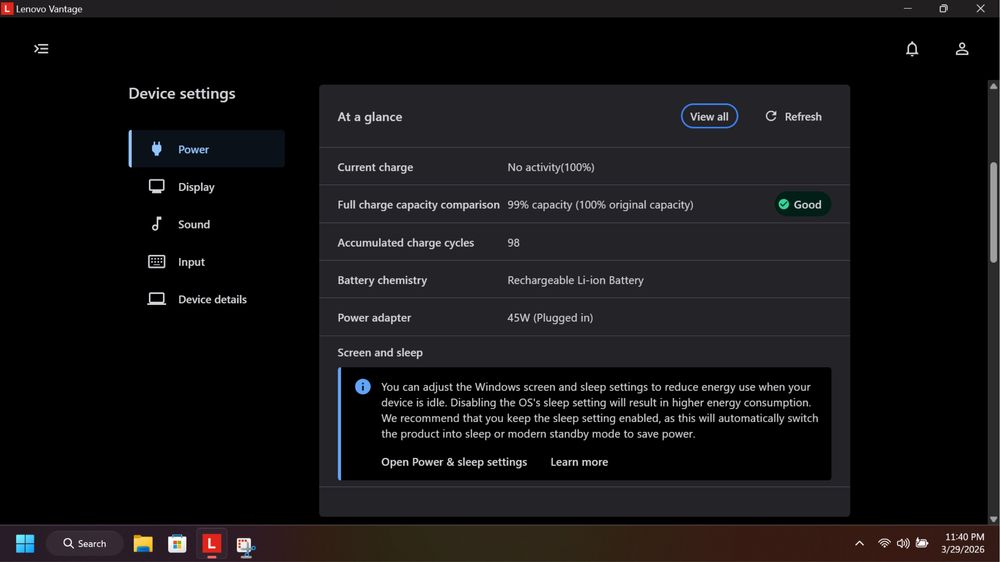
Task: Click the Accumulated charge cycles value 98
Action: coord(513,242)
